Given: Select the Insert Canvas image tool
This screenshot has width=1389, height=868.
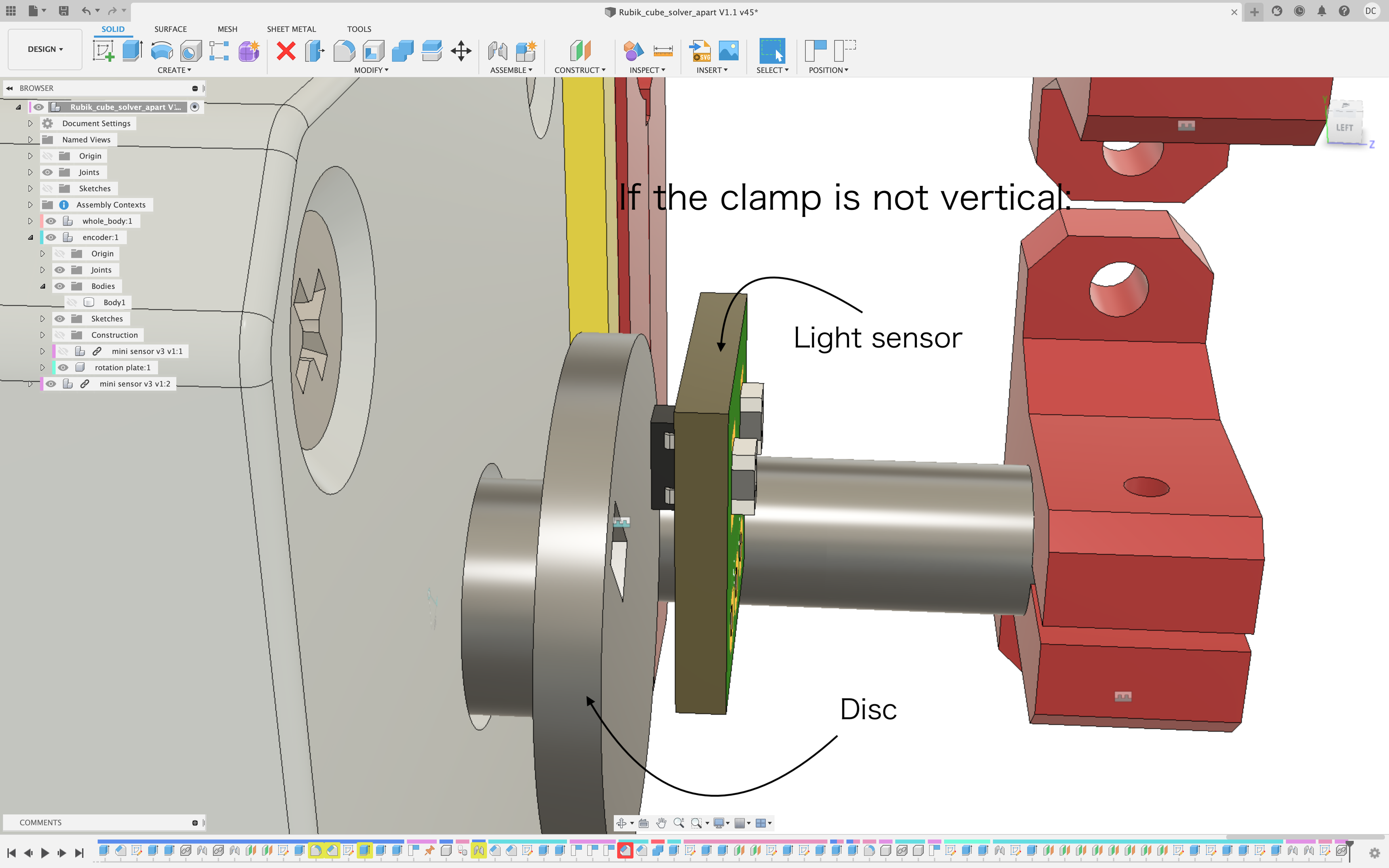Looking at the screenshot, I should click(729, 51).
